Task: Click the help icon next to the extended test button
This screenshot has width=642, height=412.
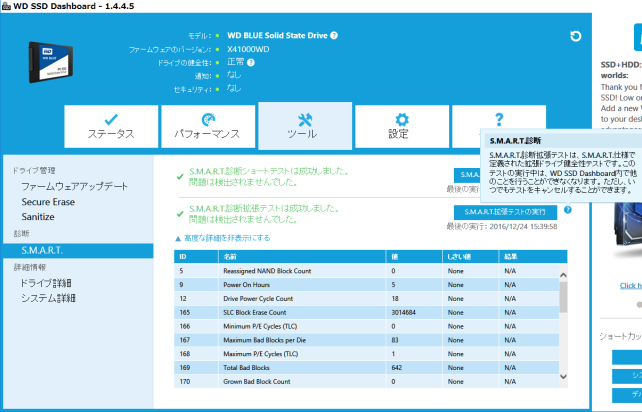Action: (x=567, y=211)
